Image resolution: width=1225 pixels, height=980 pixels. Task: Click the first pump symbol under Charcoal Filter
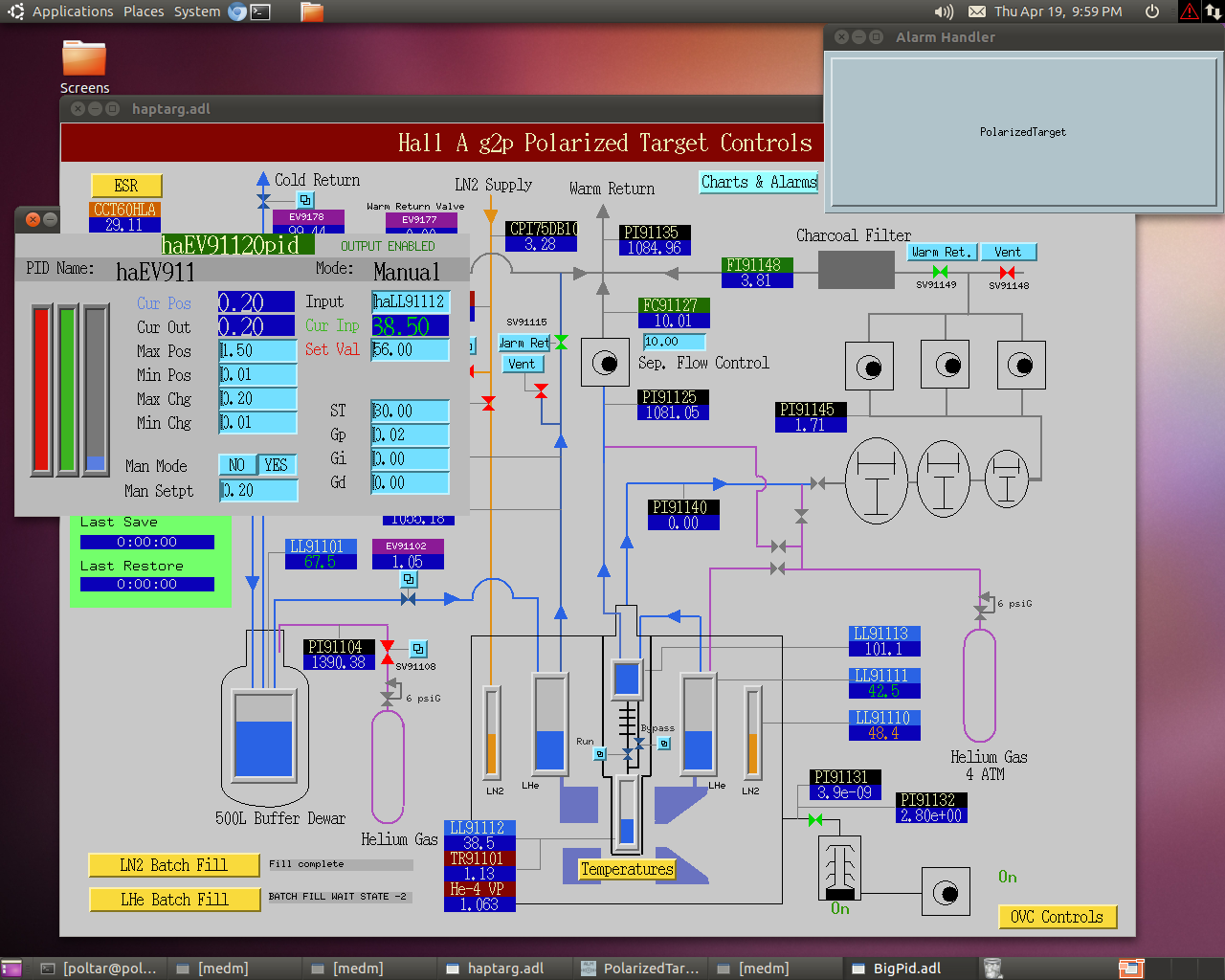pyautogui.click(x=869, y=366)
